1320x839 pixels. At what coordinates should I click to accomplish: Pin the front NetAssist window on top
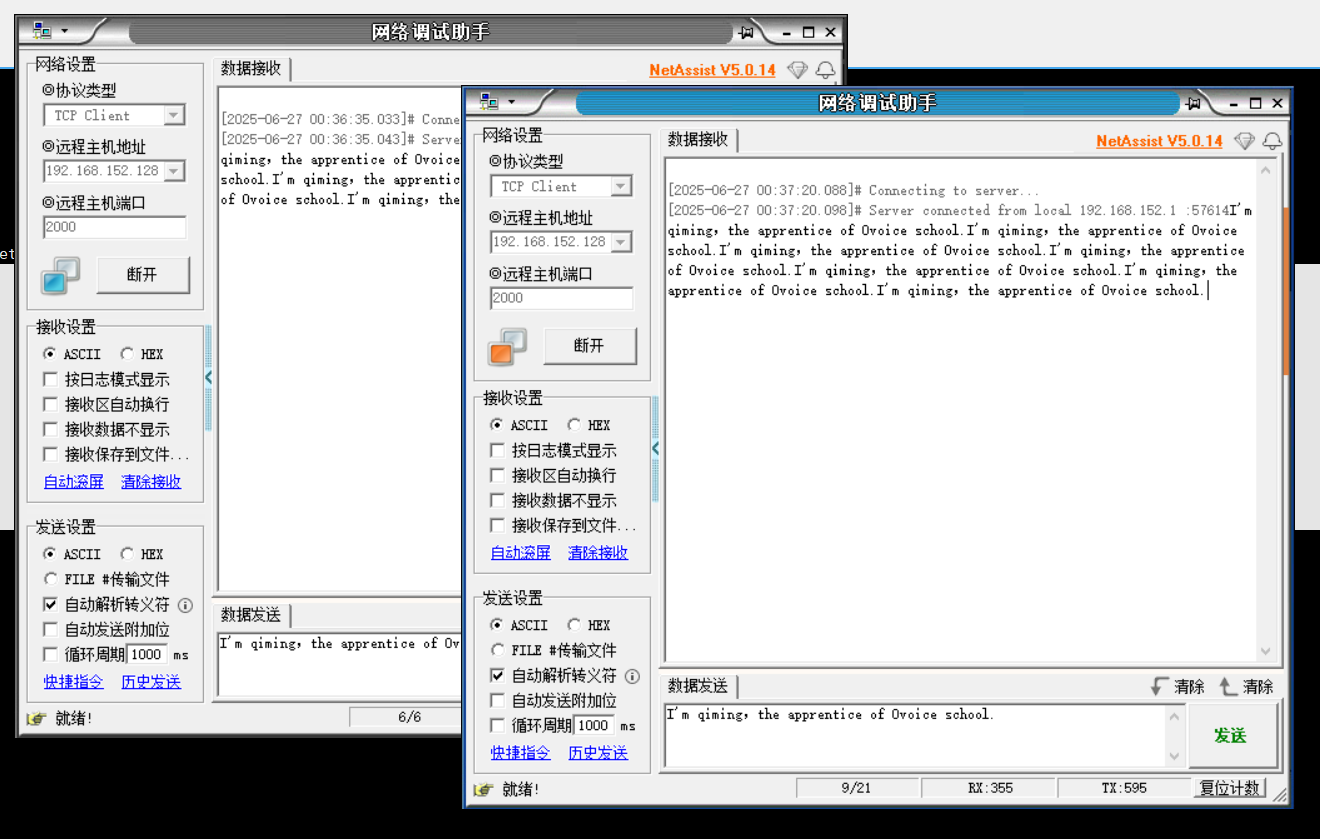(1193, 103)
